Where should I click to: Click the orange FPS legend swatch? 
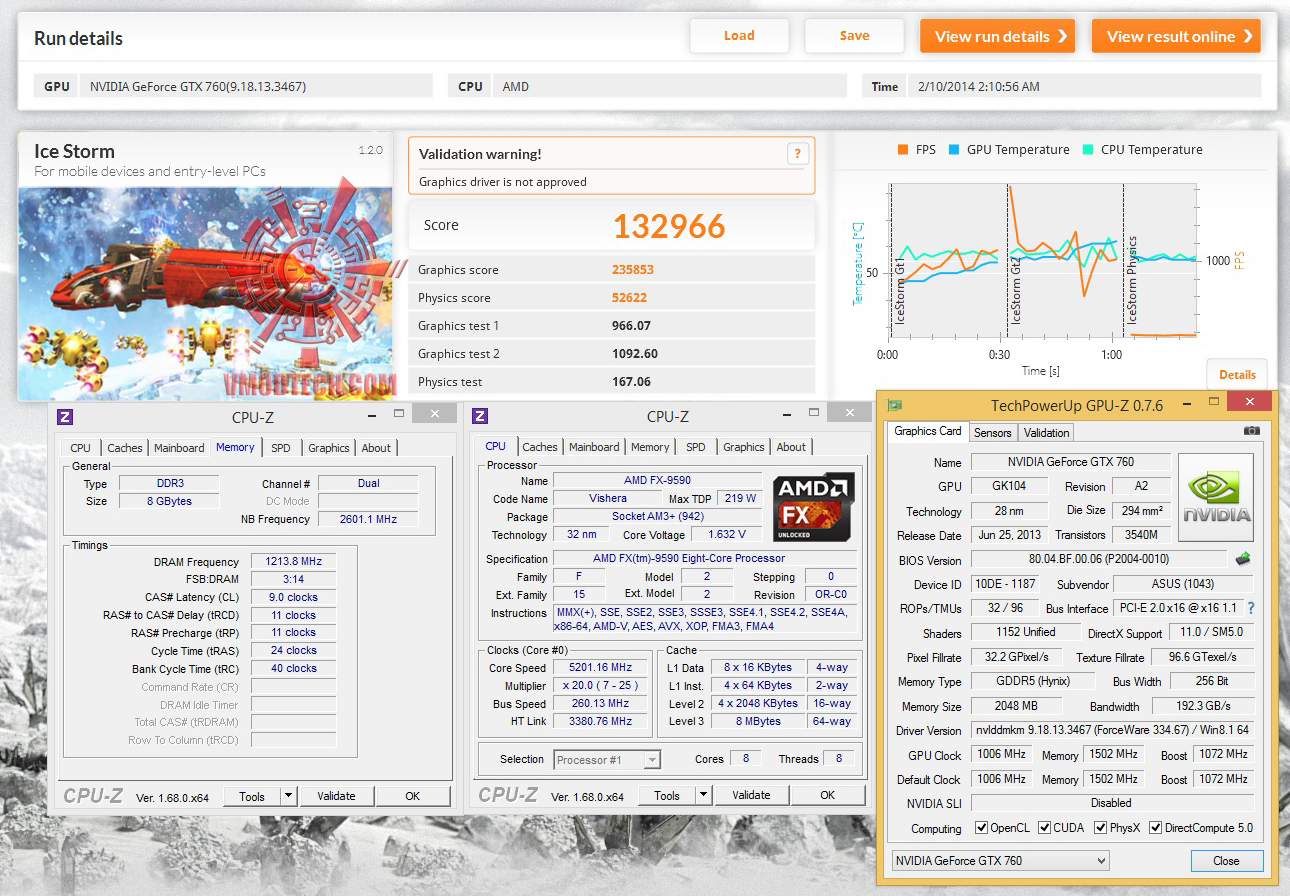[903, 150]
